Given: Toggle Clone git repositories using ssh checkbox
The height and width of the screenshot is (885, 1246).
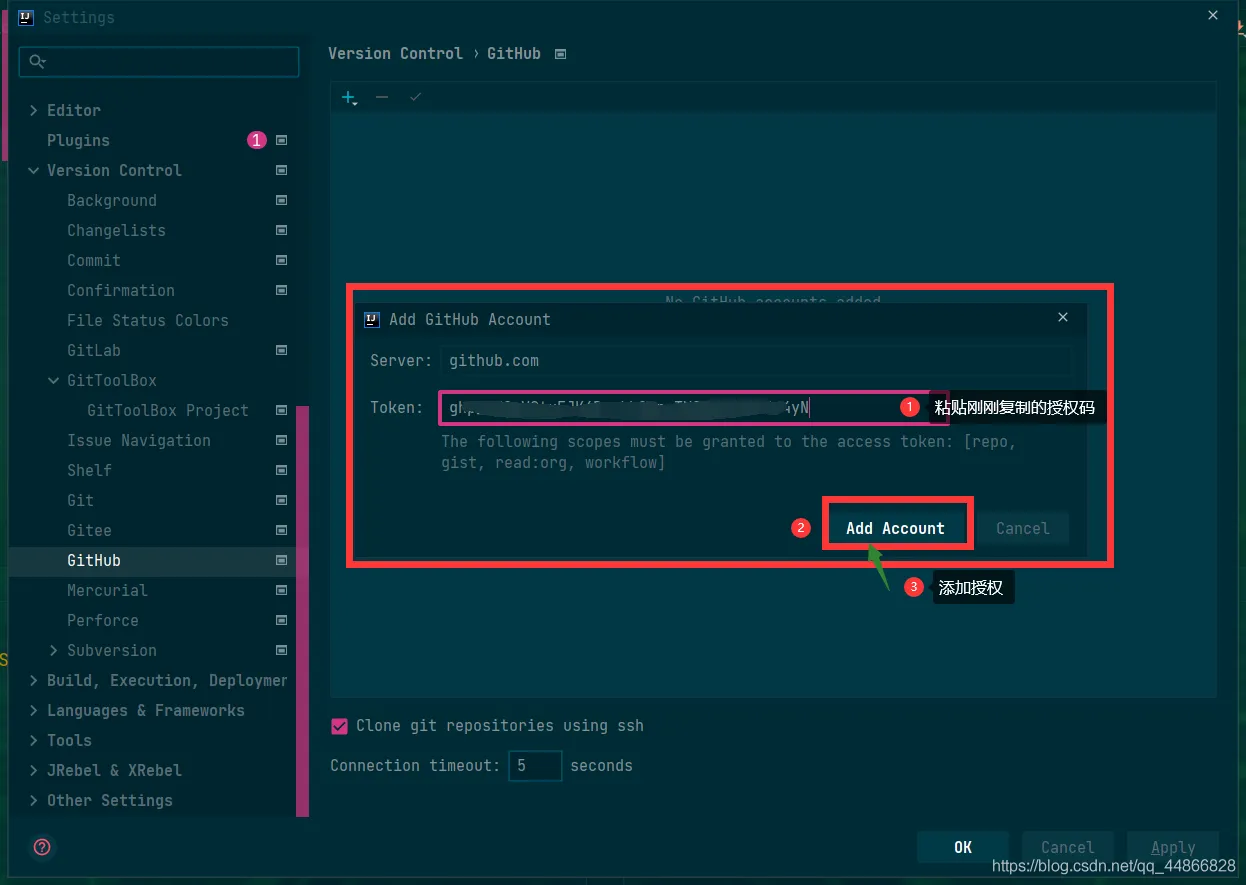Looking at the screenshot, I should pyautogui.click(x=339, y=726).
